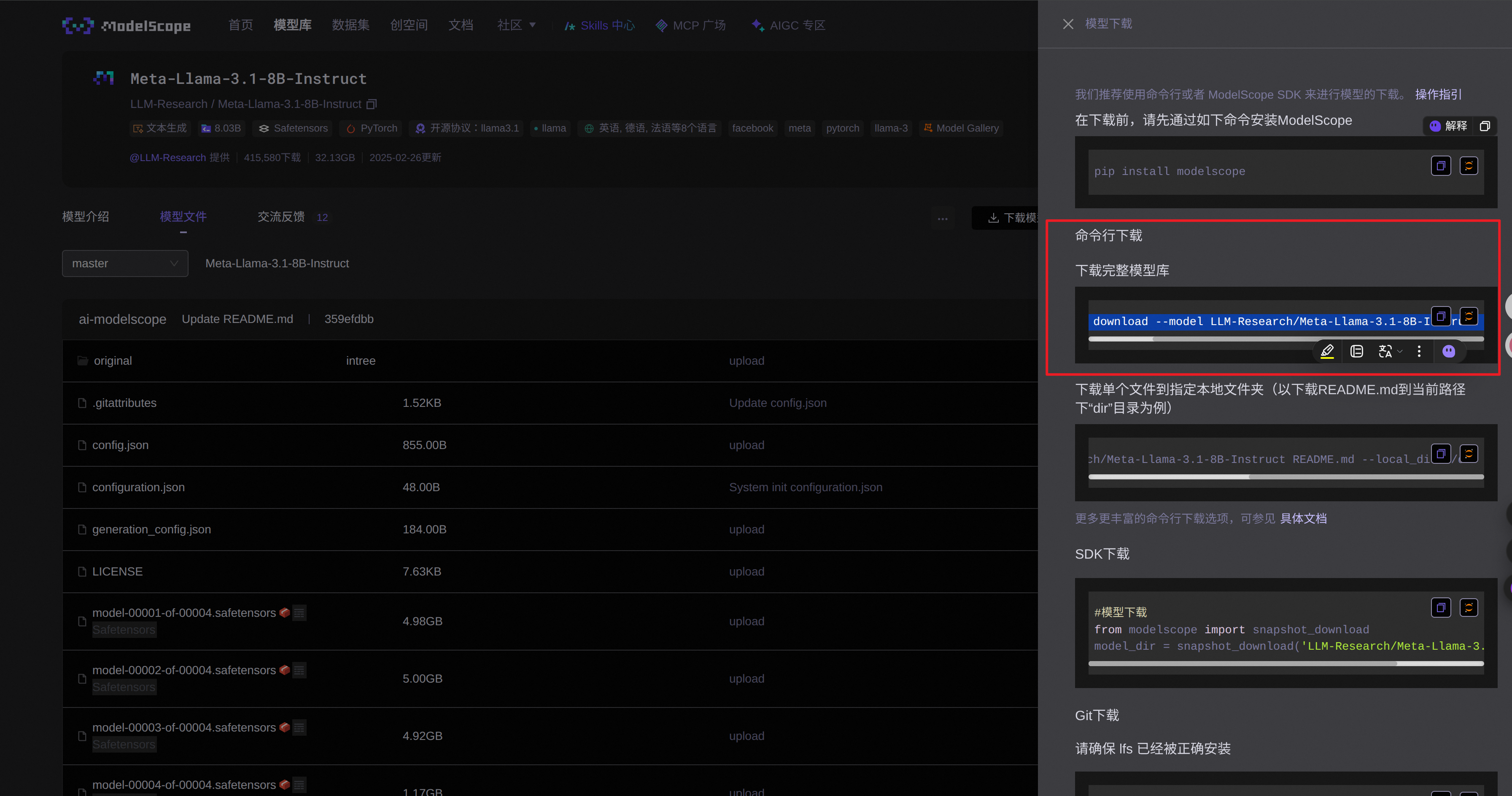Copy the download --model command
Viewport: 1512px width, 796px height.
(x=1441, y=316)
